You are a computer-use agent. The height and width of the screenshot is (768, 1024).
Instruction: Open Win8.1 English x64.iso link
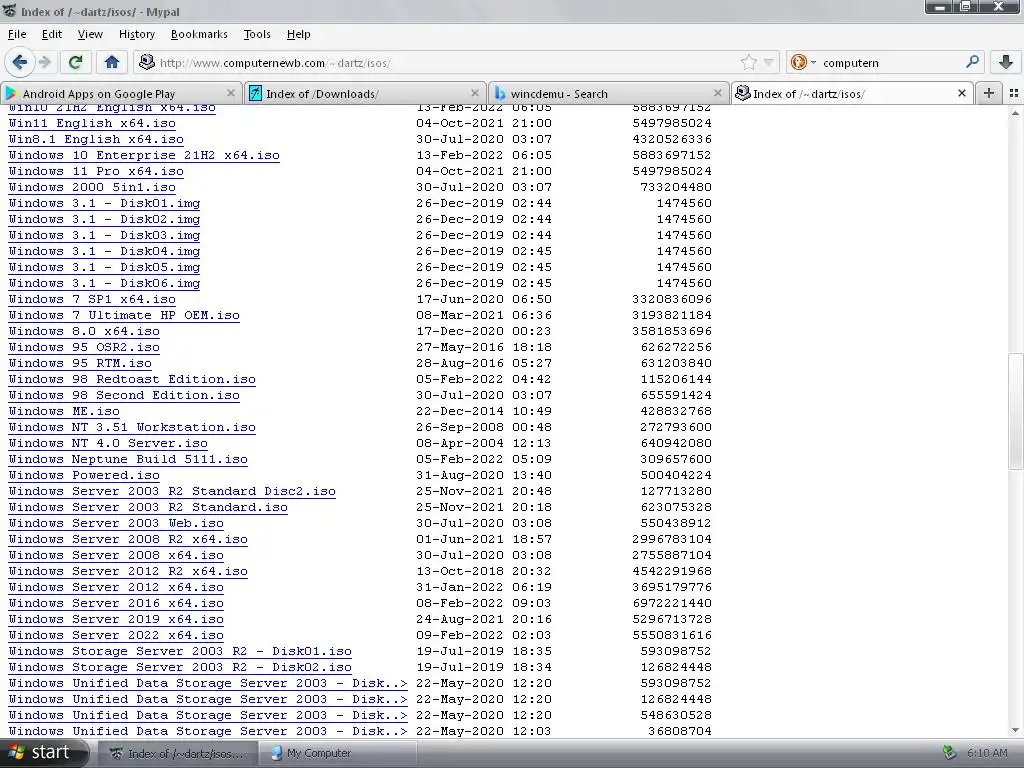click(x=96, y=139)
